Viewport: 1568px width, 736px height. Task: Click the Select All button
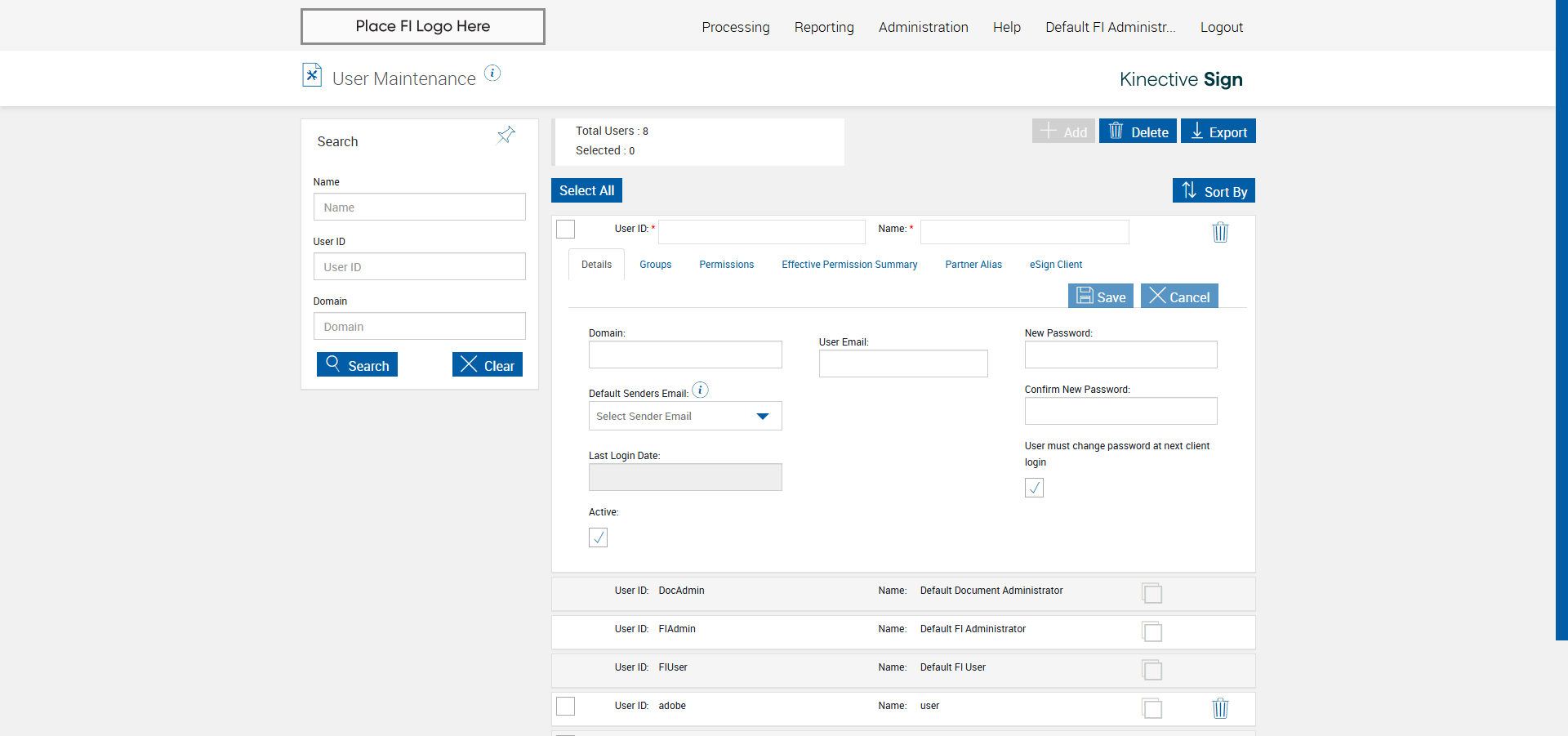(x=587, y=190)
